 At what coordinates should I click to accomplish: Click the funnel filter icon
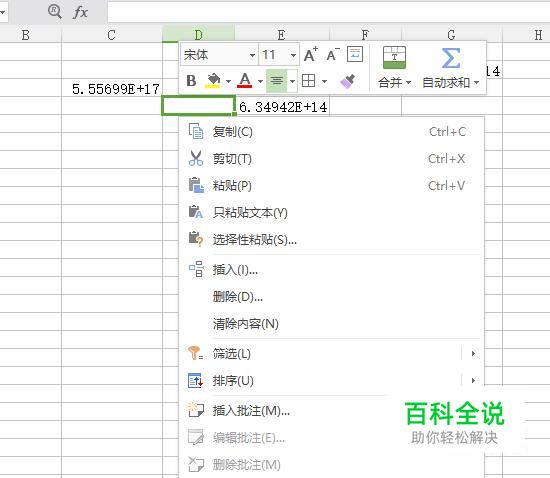[x=195, y=353]
